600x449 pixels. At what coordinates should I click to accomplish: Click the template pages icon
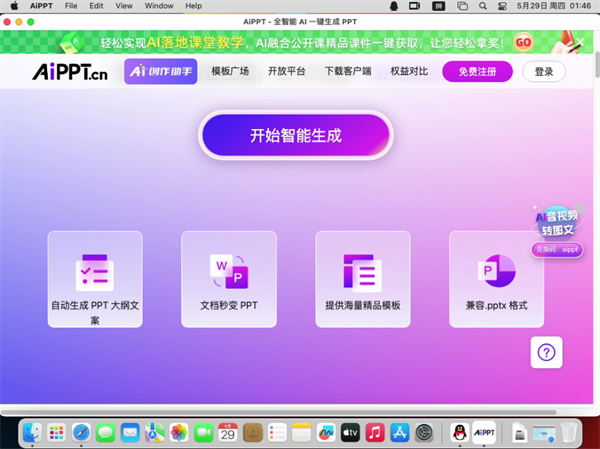point(363,271)
